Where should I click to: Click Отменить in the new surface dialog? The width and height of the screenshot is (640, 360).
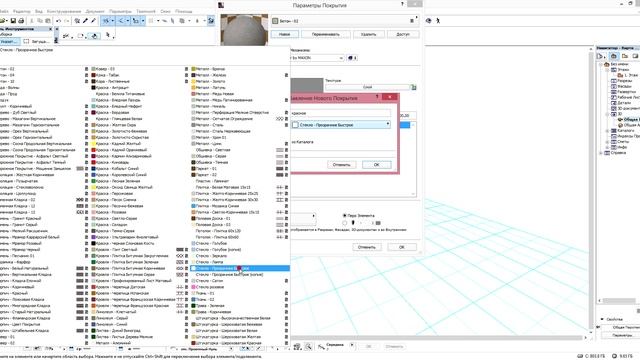click(342, 164)
